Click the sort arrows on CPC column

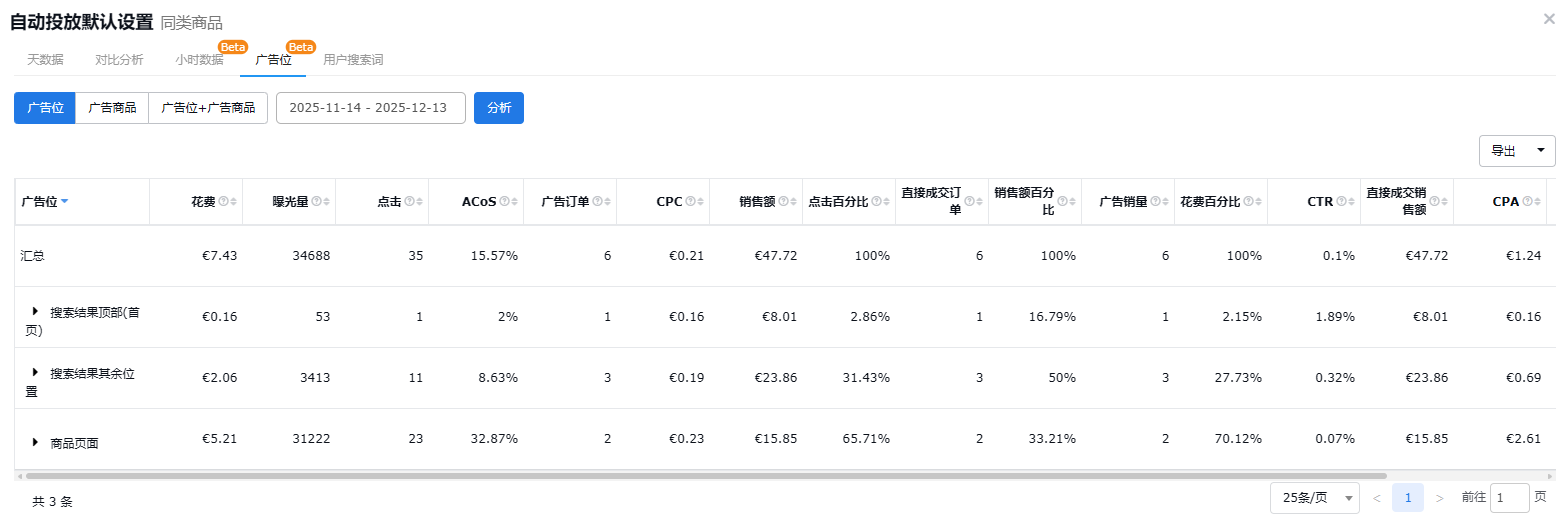(699, 202)
